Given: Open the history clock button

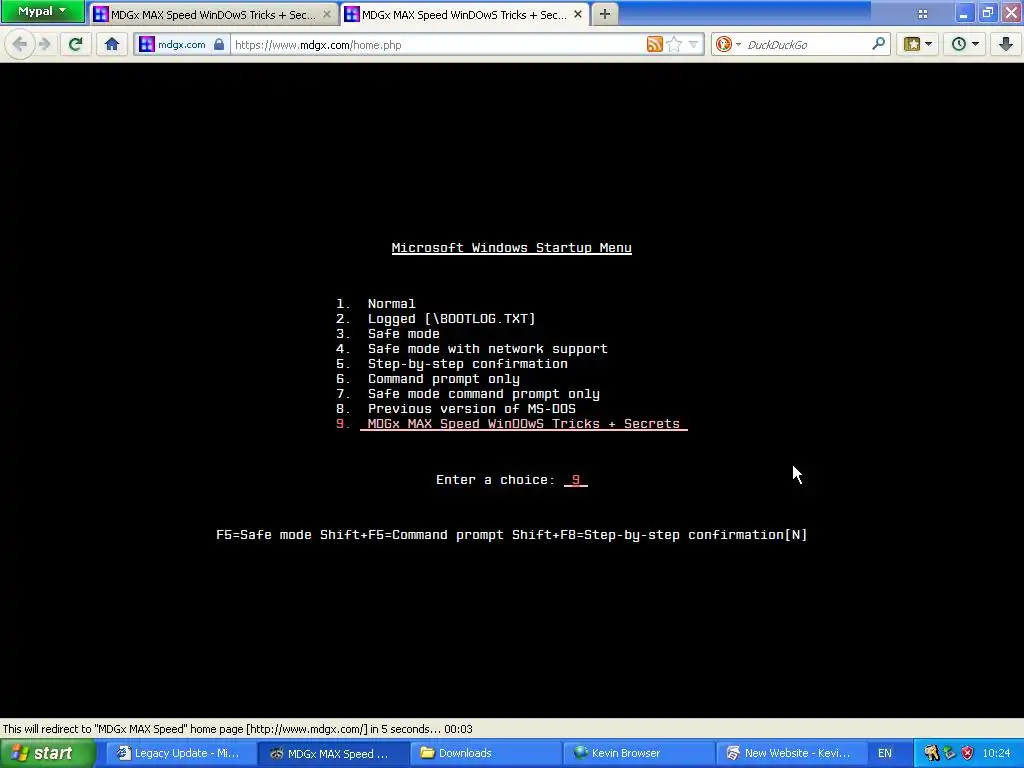Looking at the screenshot, I should (x=959, y=44).
